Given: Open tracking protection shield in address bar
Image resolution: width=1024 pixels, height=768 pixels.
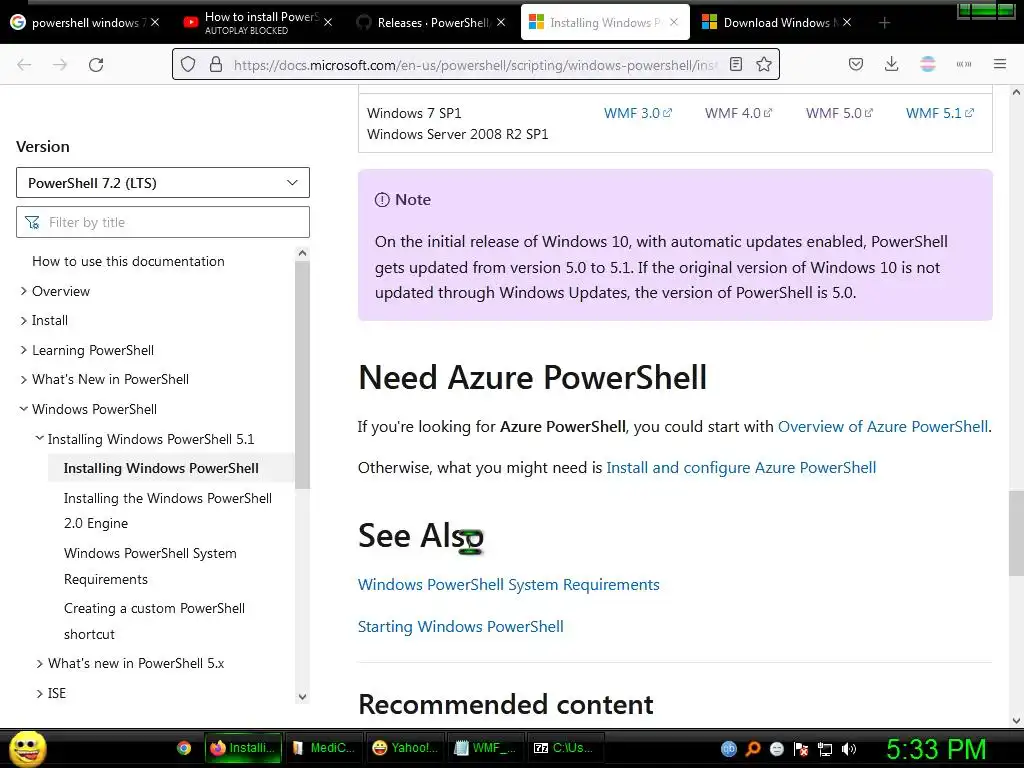Looking at the screenshot, I should 188,64.
